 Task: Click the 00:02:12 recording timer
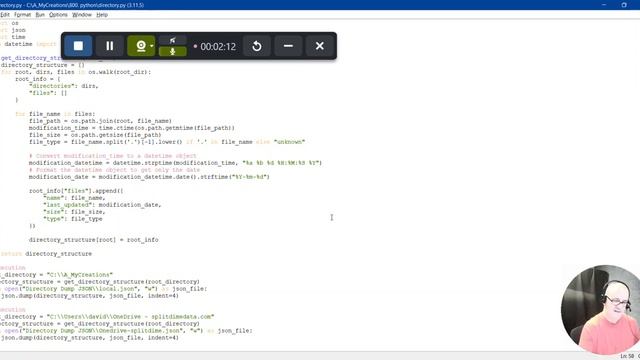pos(218,47)
